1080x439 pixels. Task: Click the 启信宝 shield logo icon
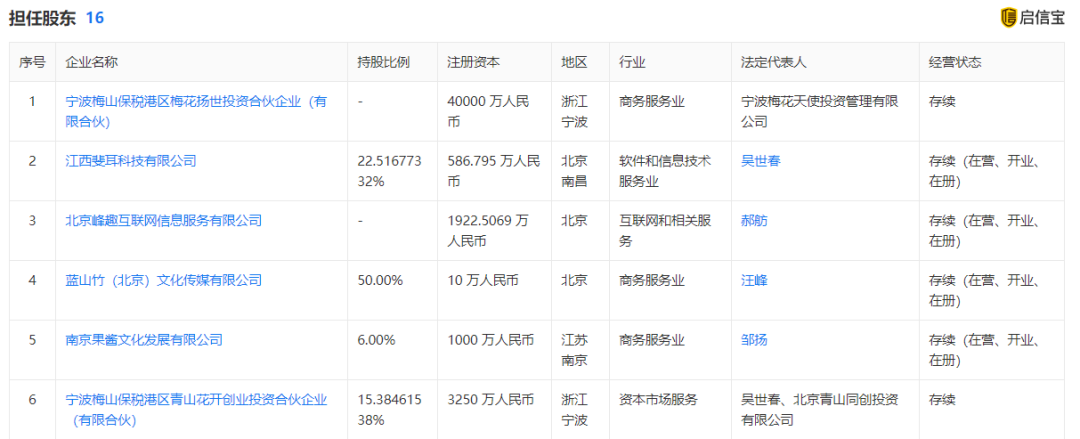(x=1008, y=18)
